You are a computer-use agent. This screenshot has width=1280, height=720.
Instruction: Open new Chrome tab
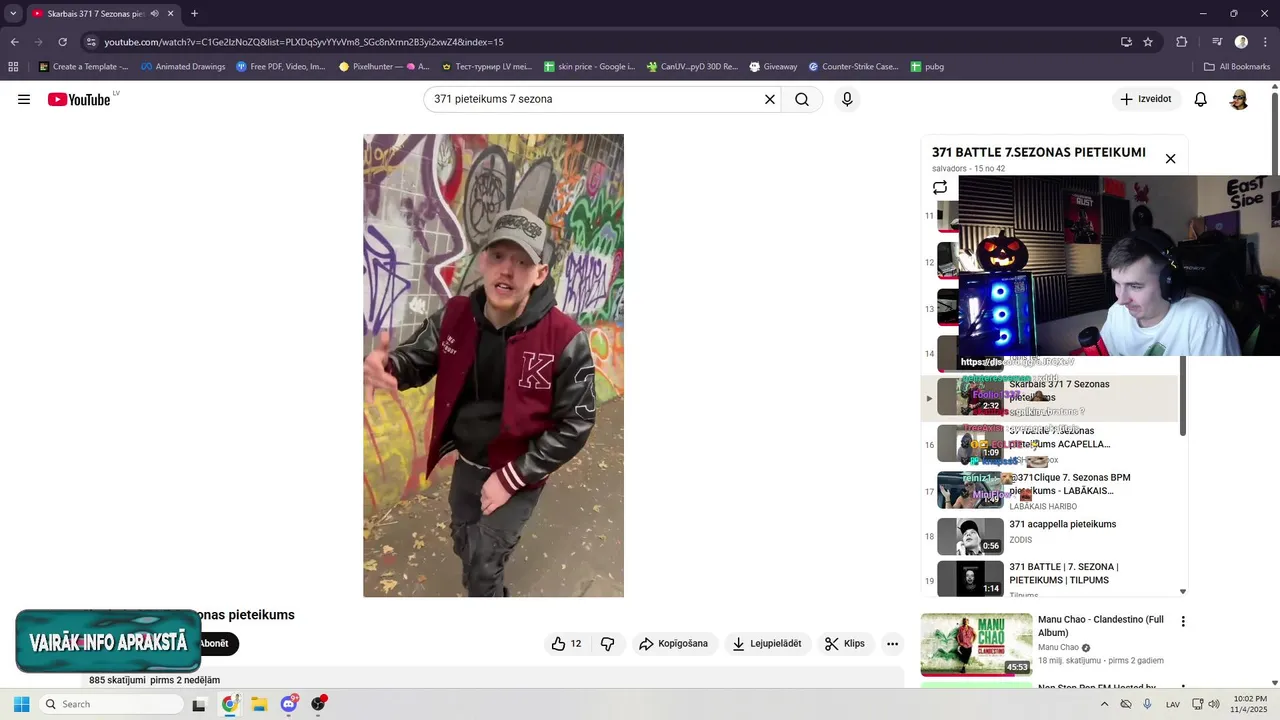[194, 14]
